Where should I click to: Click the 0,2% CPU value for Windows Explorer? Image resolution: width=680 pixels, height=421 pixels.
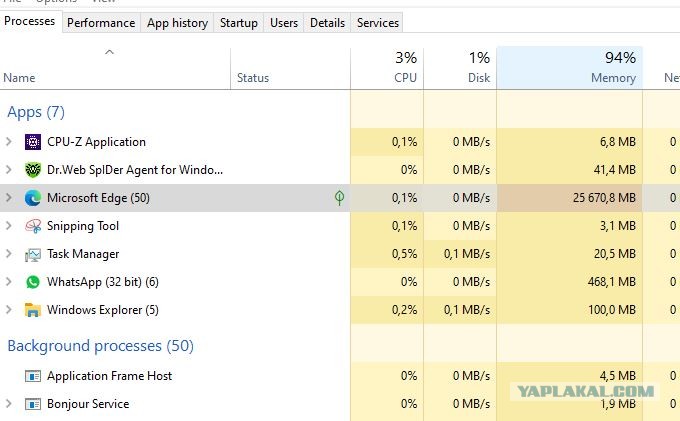pyautogui.click(x=404, y=310)
